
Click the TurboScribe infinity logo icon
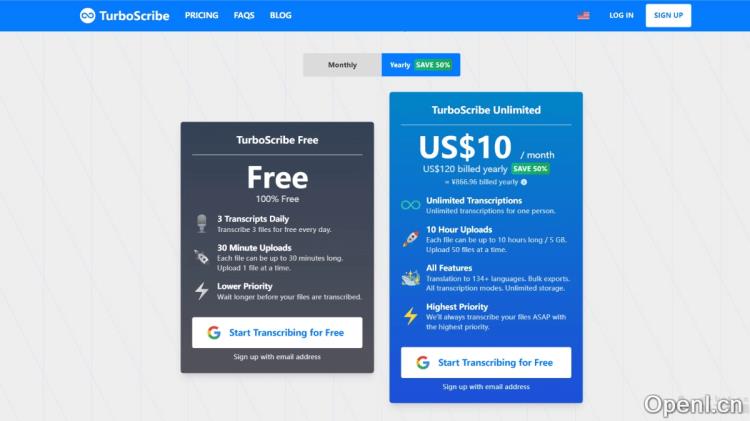point(88,15)
